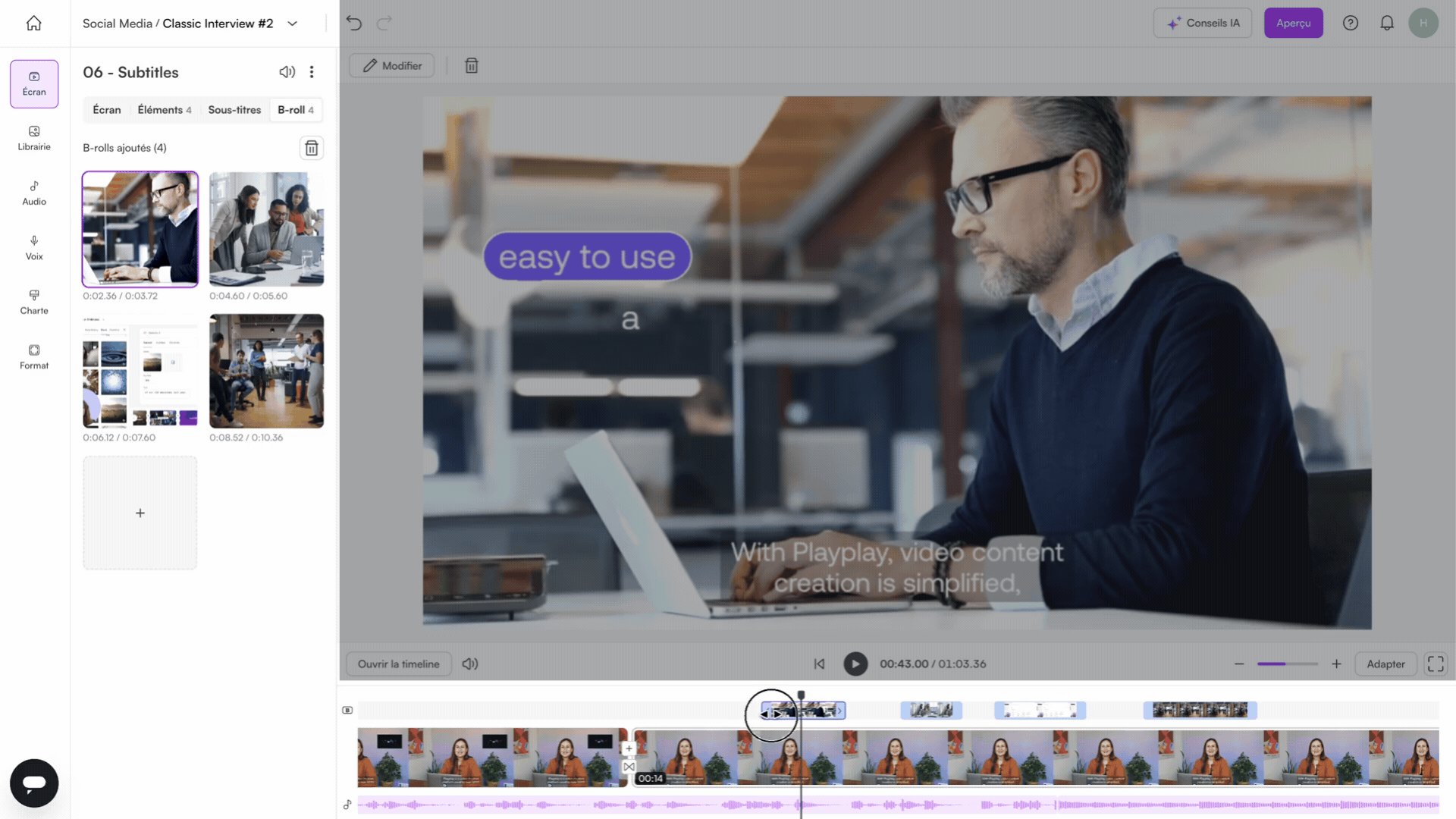1456x819 pixels.
Task: Mute the timeline volume next to Ouvrir la timeline
Action: (x=470, y=664)
